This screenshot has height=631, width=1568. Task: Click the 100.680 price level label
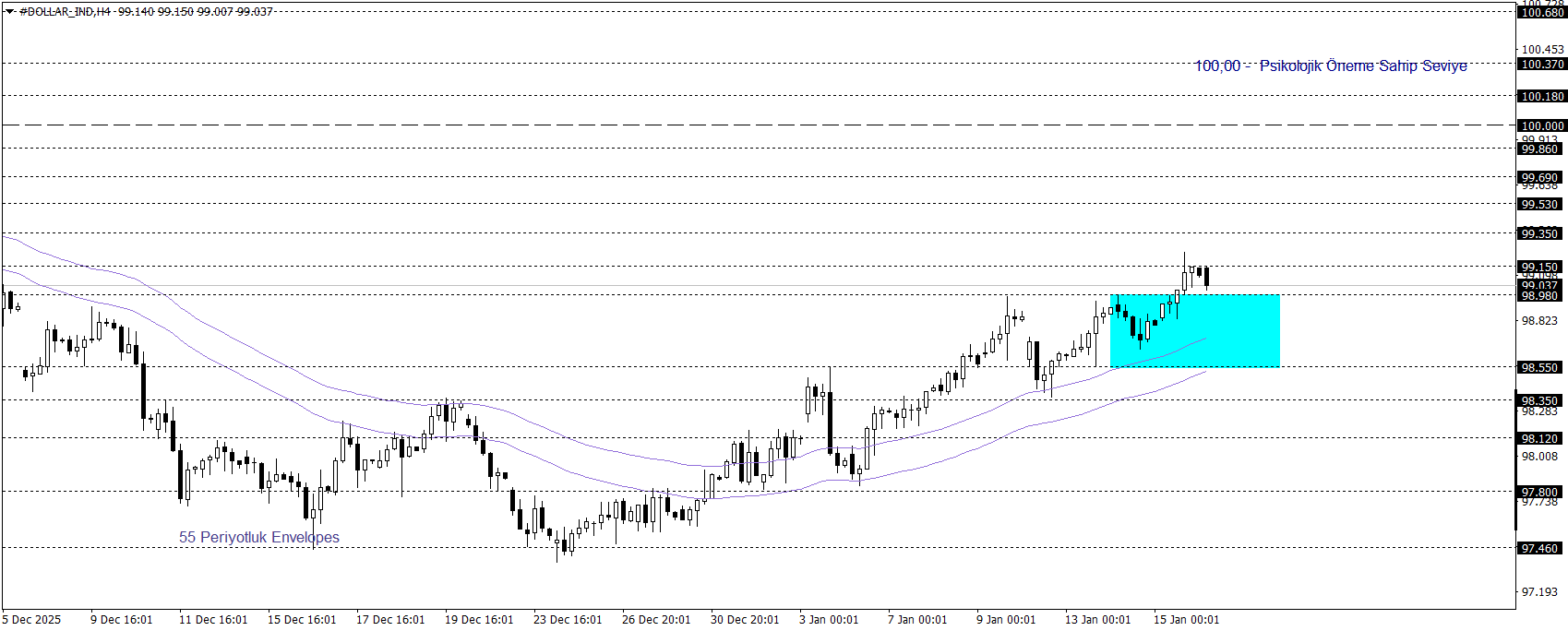tap(1542, 13)
